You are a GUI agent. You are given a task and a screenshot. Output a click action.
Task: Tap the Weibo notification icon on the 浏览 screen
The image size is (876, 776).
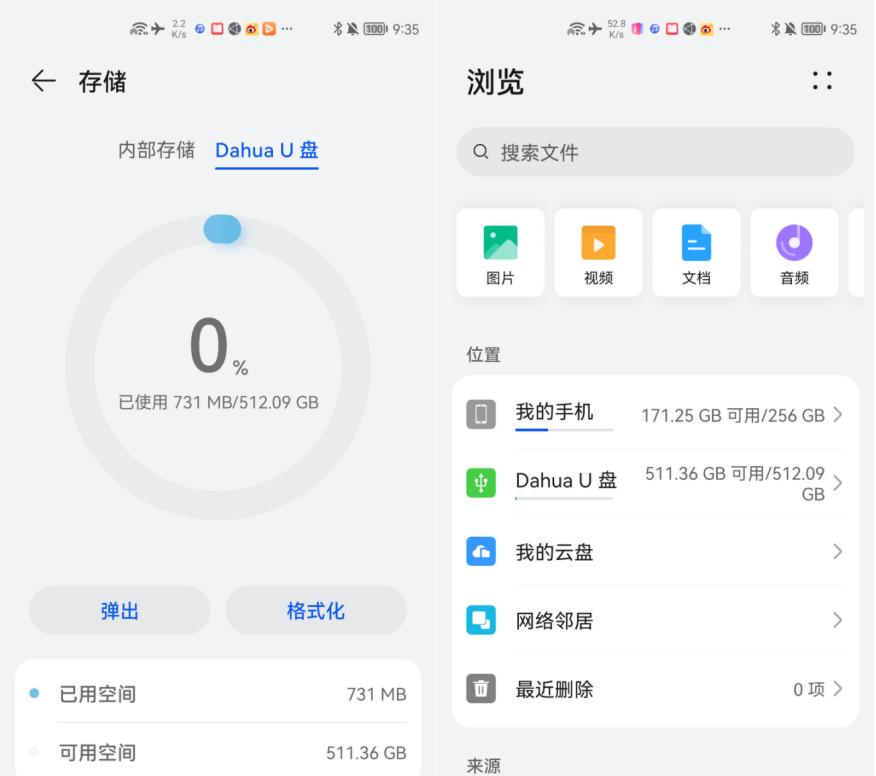pyautogui.click(x=706, y=28)
